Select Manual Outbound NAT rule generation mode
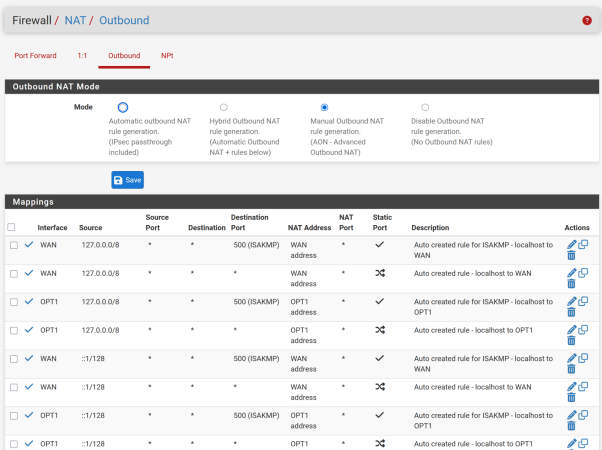The height and width of the screenshot is (450, 602). tap(324, 107)
